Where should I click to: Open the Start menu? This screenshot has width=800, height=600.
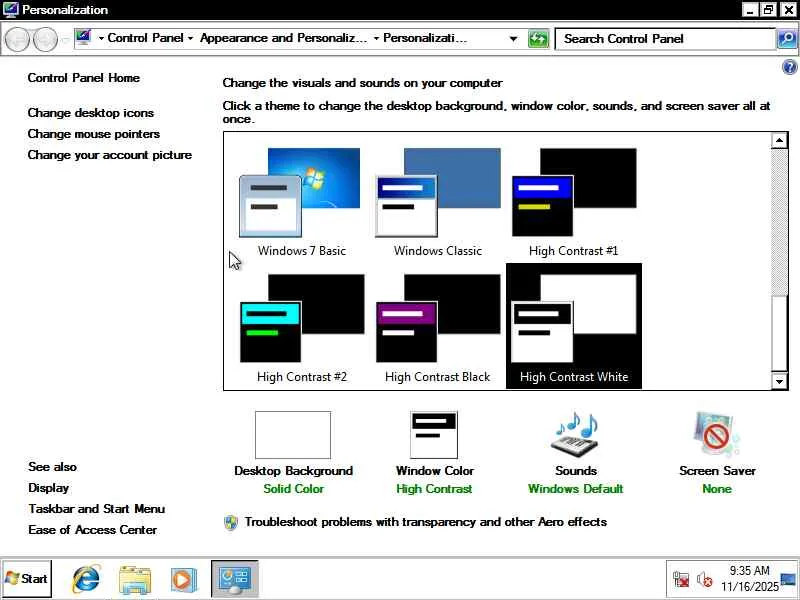tap(27, 579)
